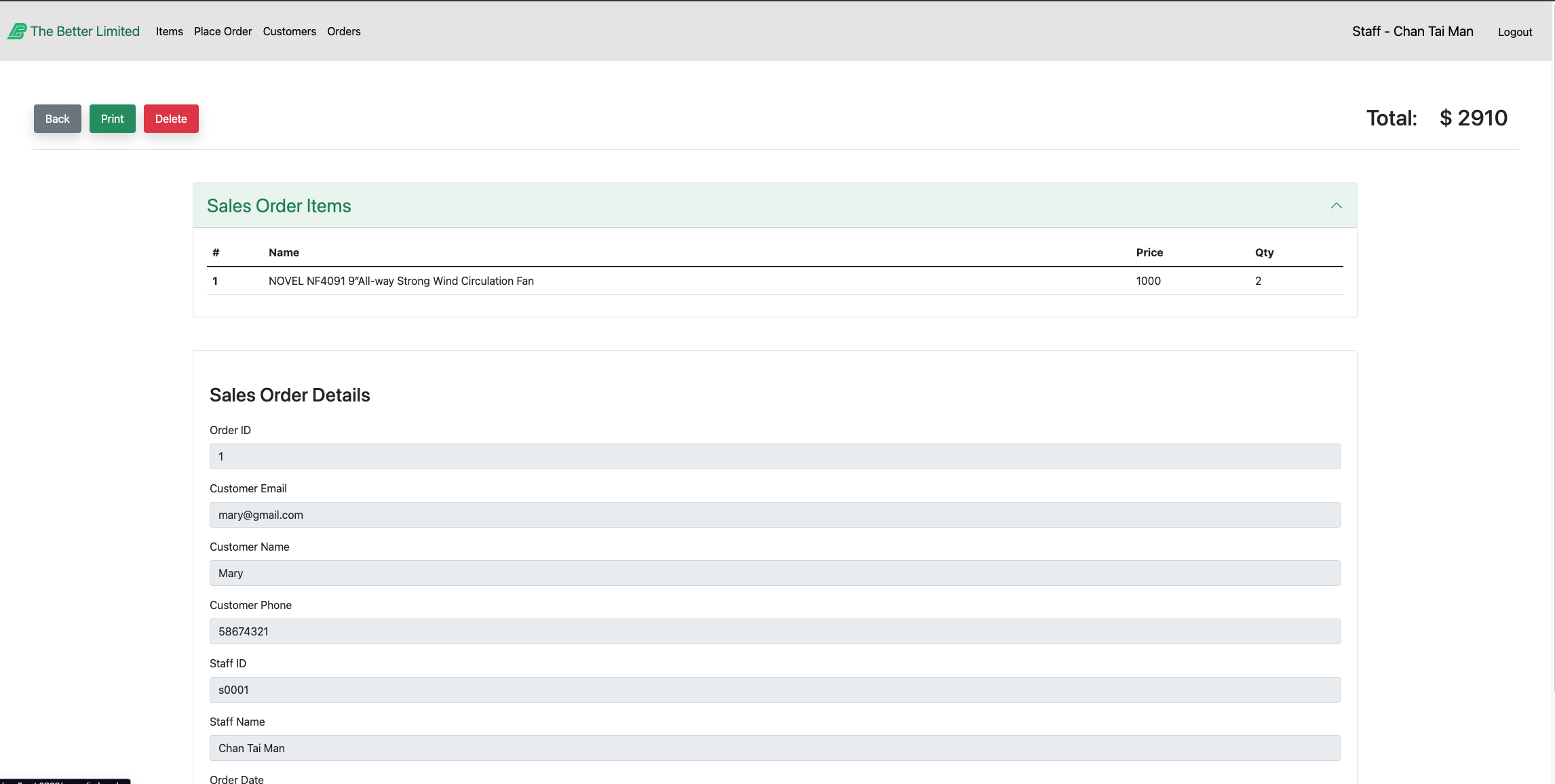This screenshot has height=784, width=1555.
Task: Click Staff - Chan Tai Man label
Action: 1412,31
